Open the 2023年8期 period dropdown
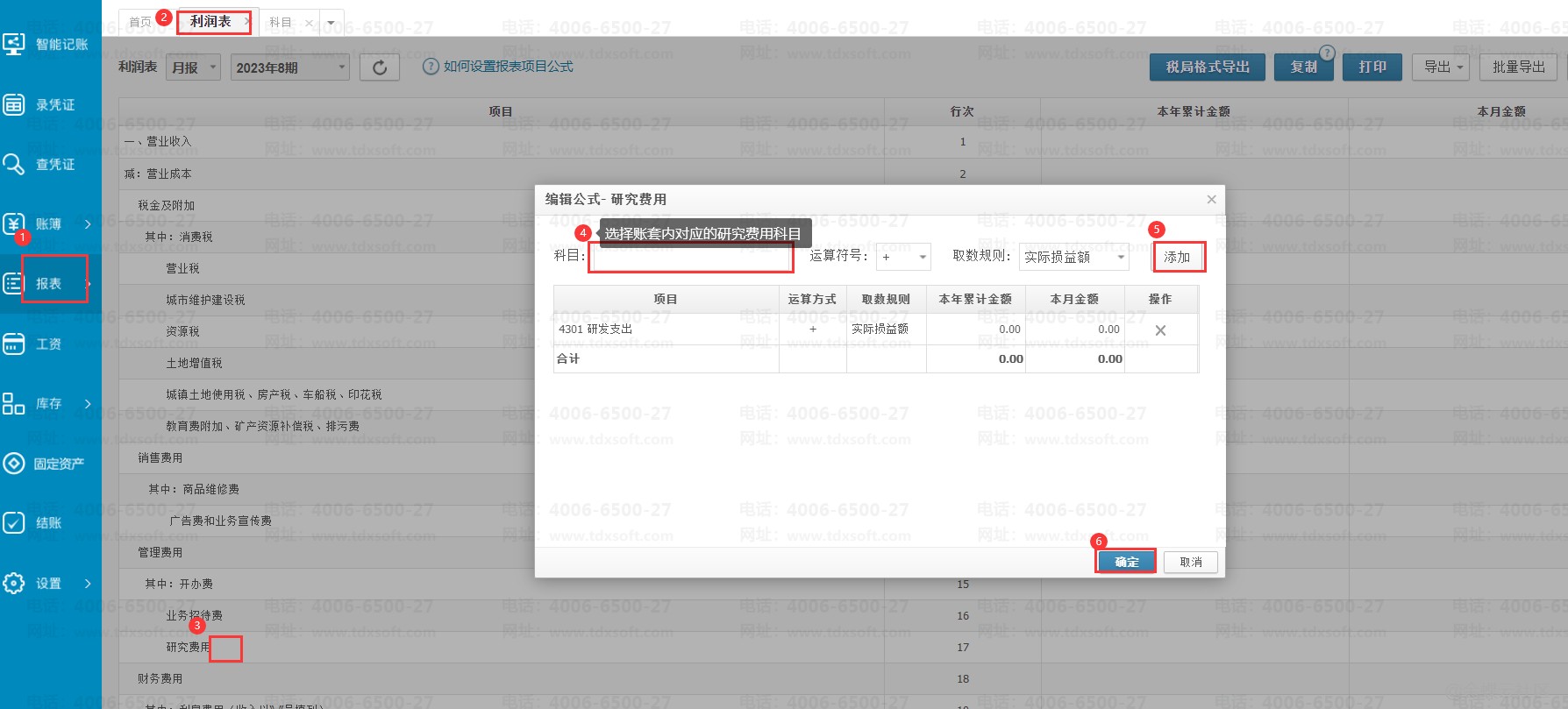Image resolution: width=1568 pixels, height=709 pixels. click(x=290, y=67)
